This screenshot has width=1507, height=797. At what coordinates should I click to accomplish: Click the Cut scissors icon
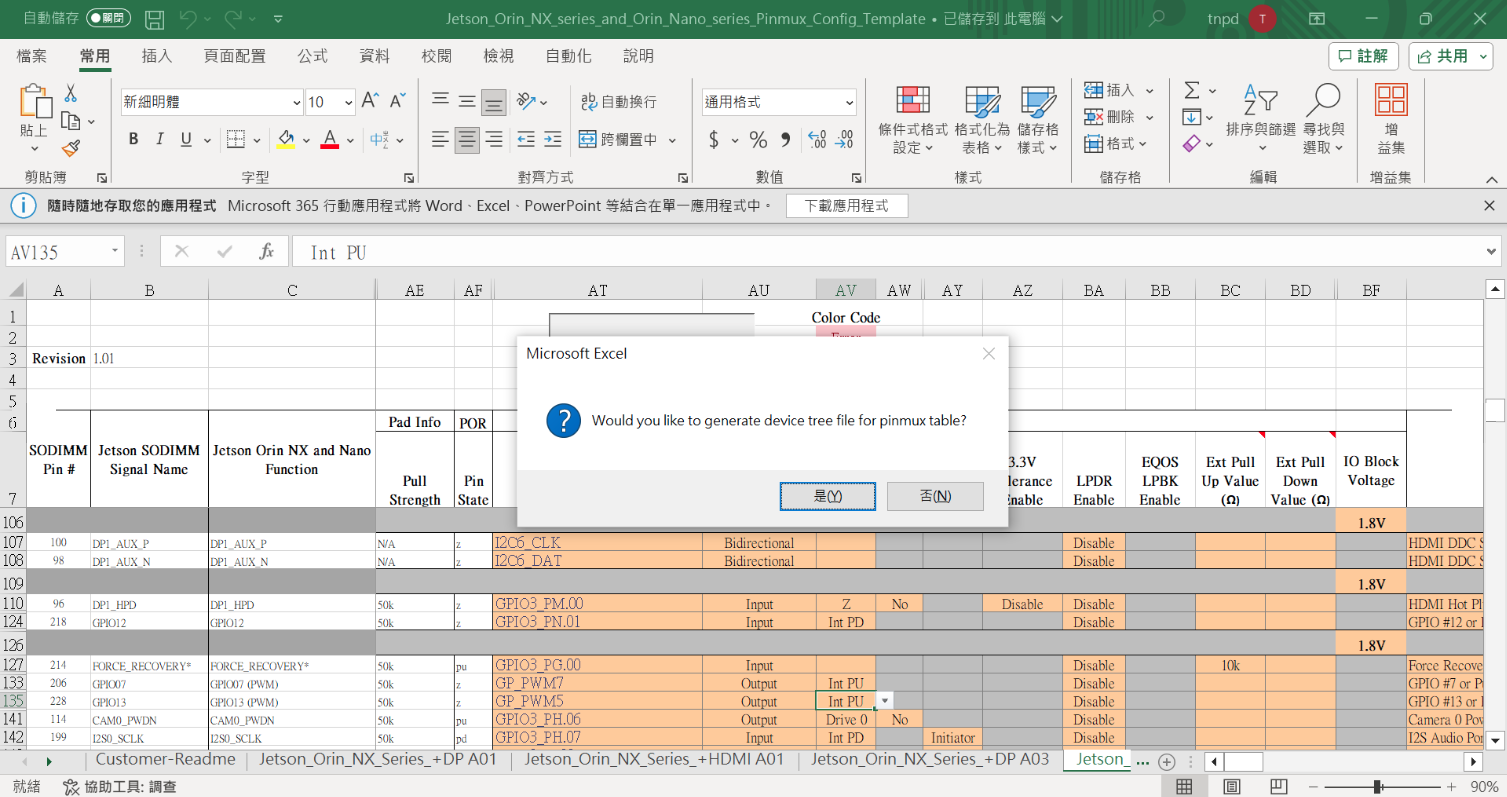(71, 93)
